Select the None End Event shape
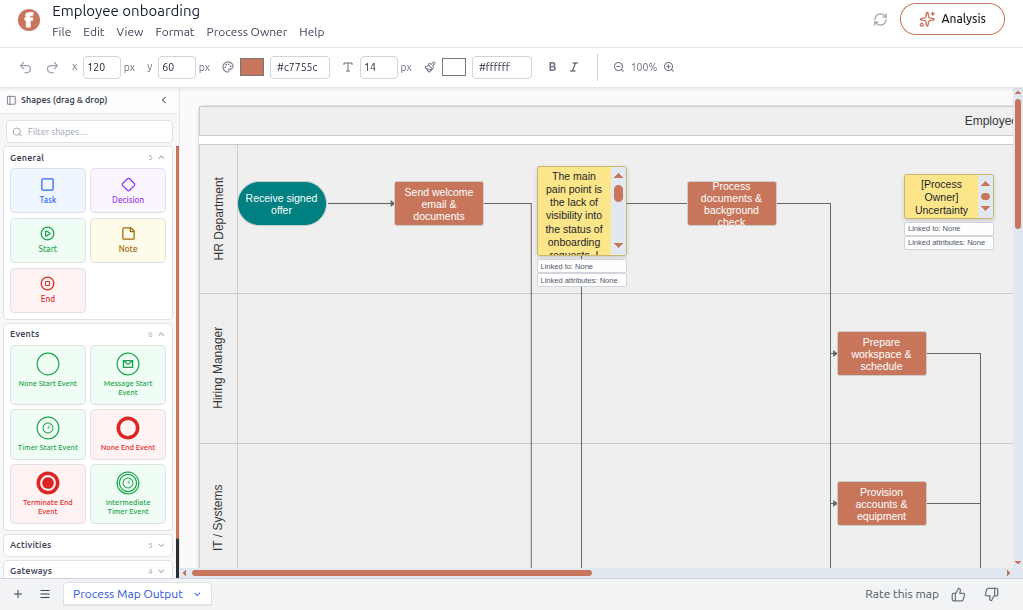Viewport: 1023px width, 610px height. click(x=128, y=435)
